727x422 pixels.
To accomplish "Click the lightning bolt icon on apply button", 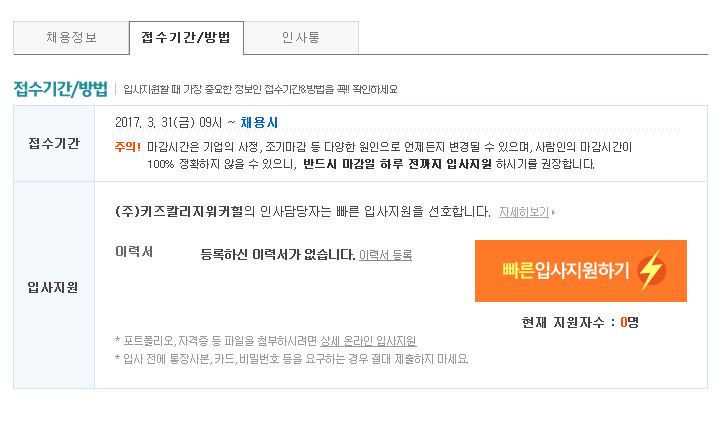I will coord(651,270).
